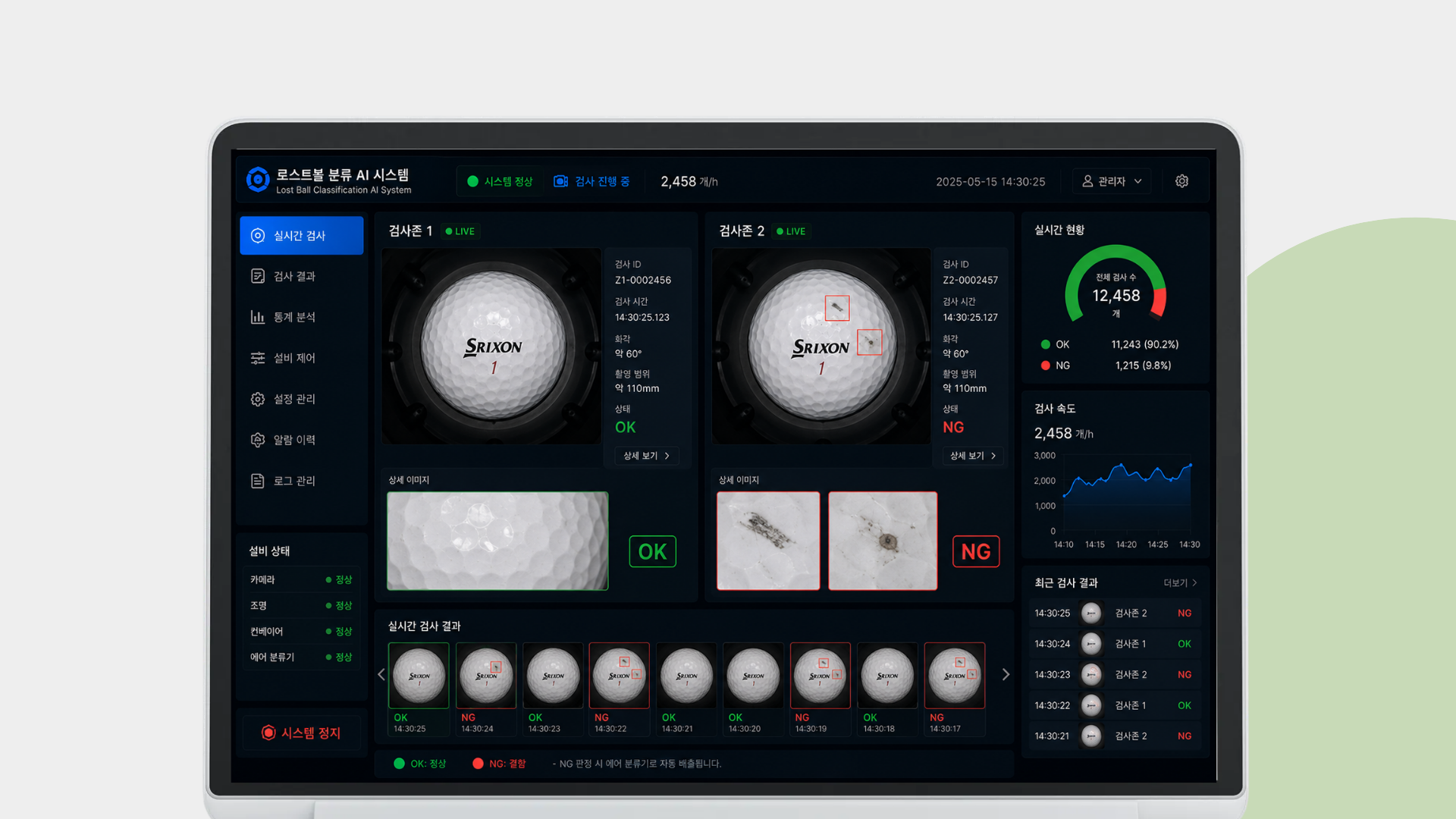The height and width of the screenshot is (819, 1456).
Task: Click the NG count 1,215 (9.8%)
Action: point(1144,366)
